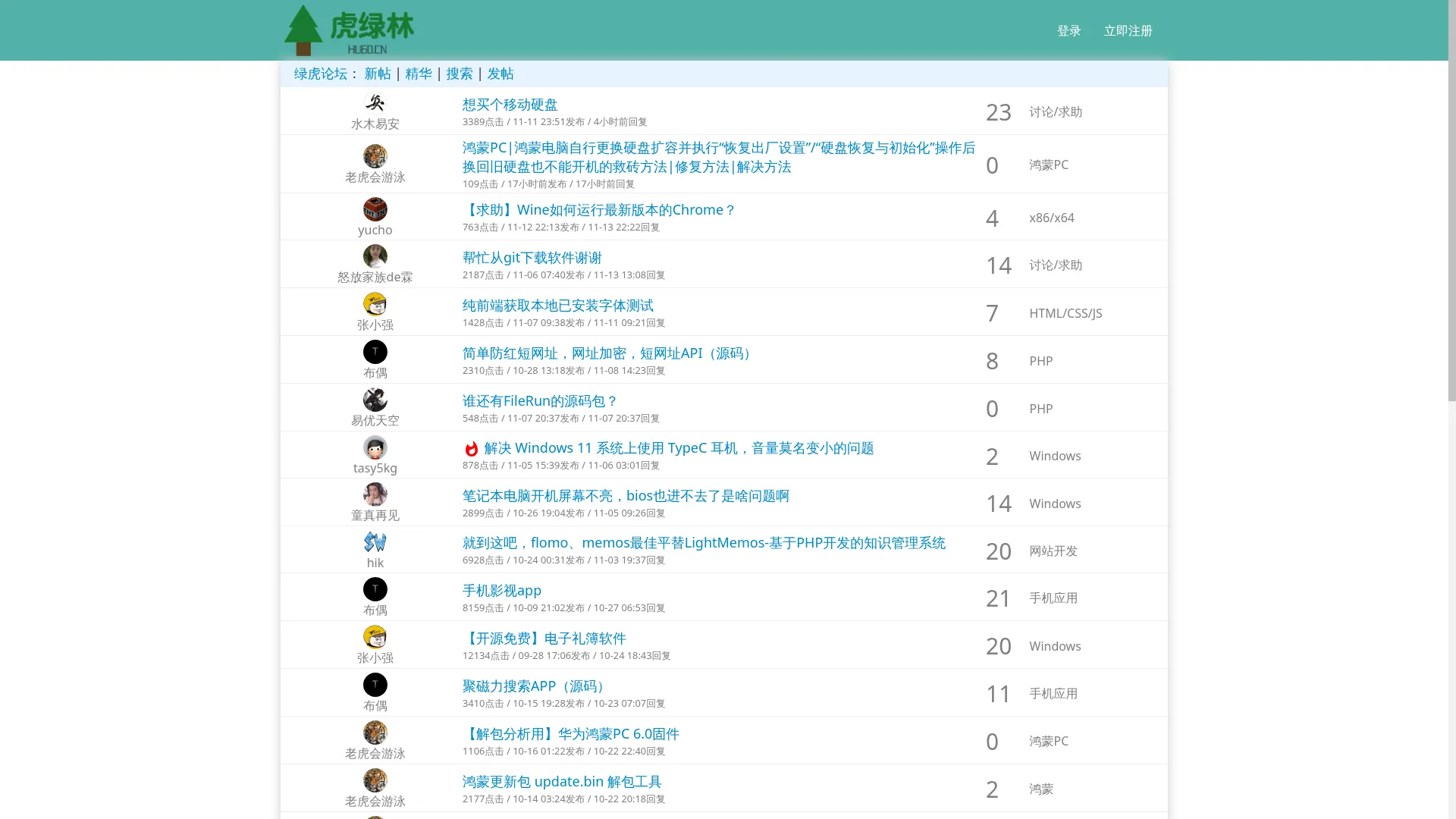Open the 讨论/求助 category link
The width and height of the screenshot is (1456, 819).
click(x=1056, y=111)
